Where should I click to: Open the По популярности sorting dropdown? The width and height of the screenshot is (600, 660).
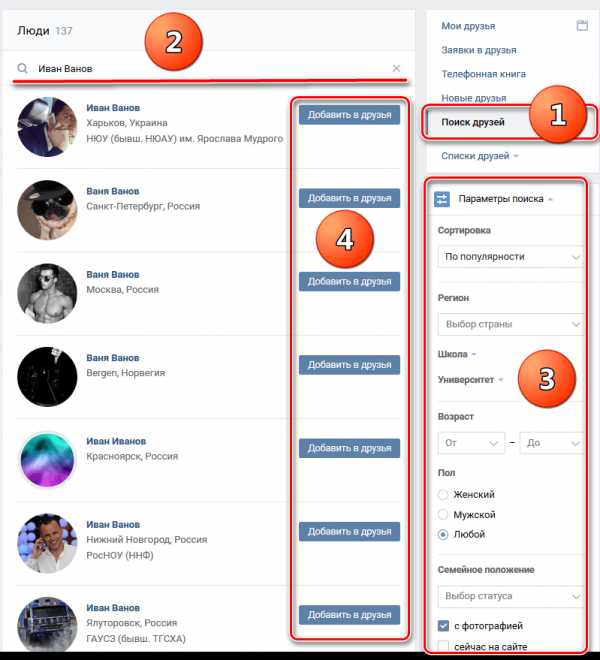tap(511, 256)
